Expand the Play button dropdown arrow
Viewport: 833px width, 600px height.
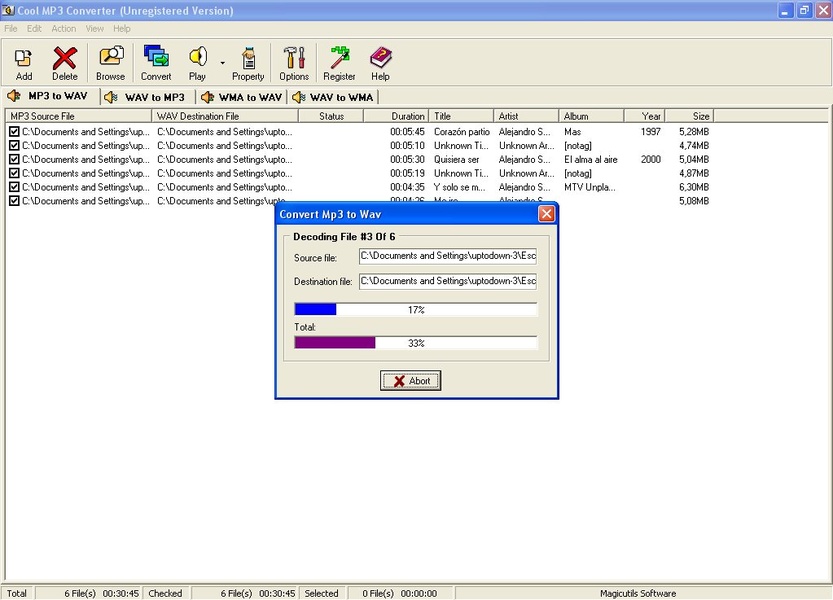(222, 62)
